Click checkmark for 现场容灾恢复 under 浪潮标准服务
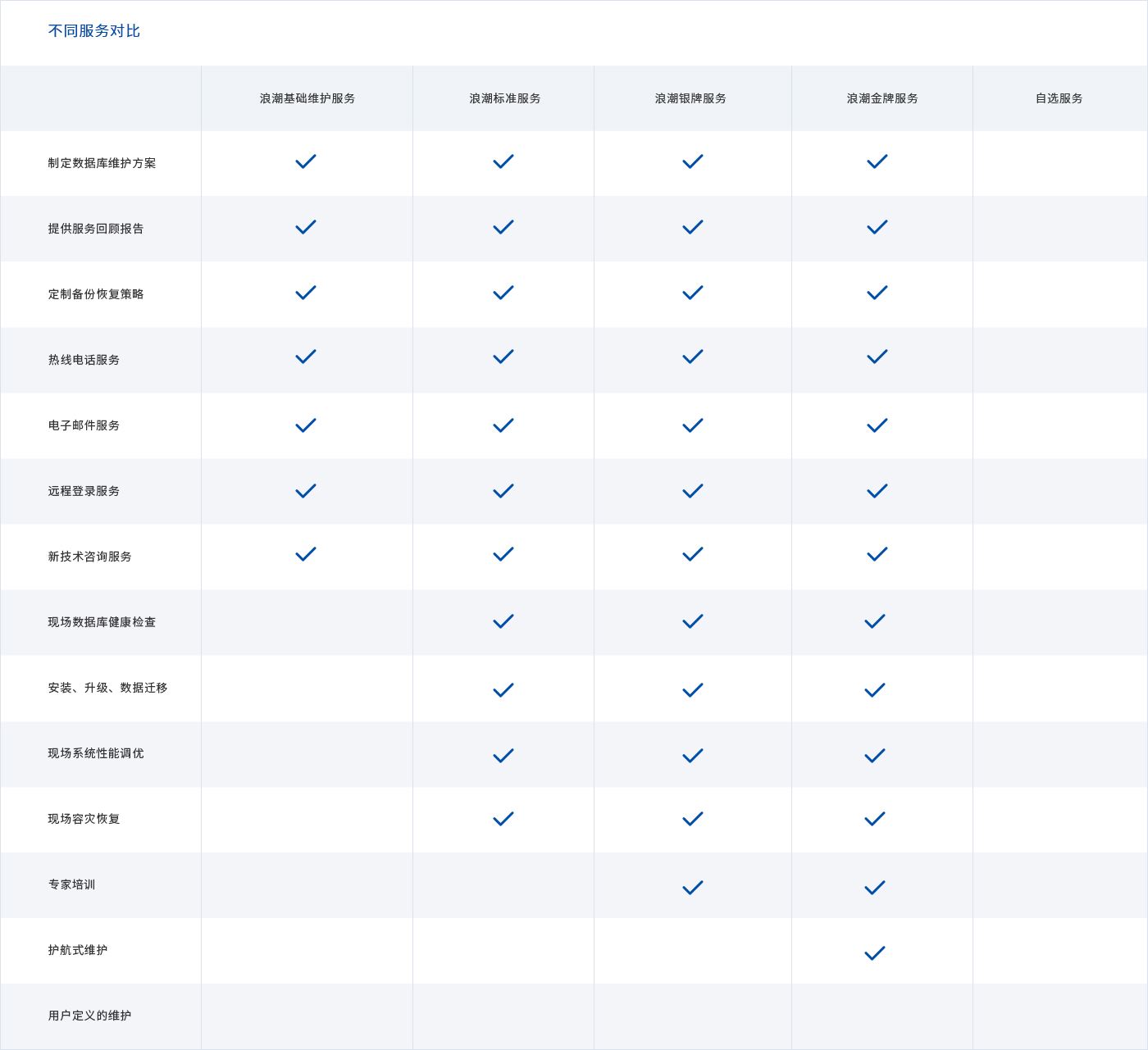The image size is (1148, 1050). tap(503, 819)
